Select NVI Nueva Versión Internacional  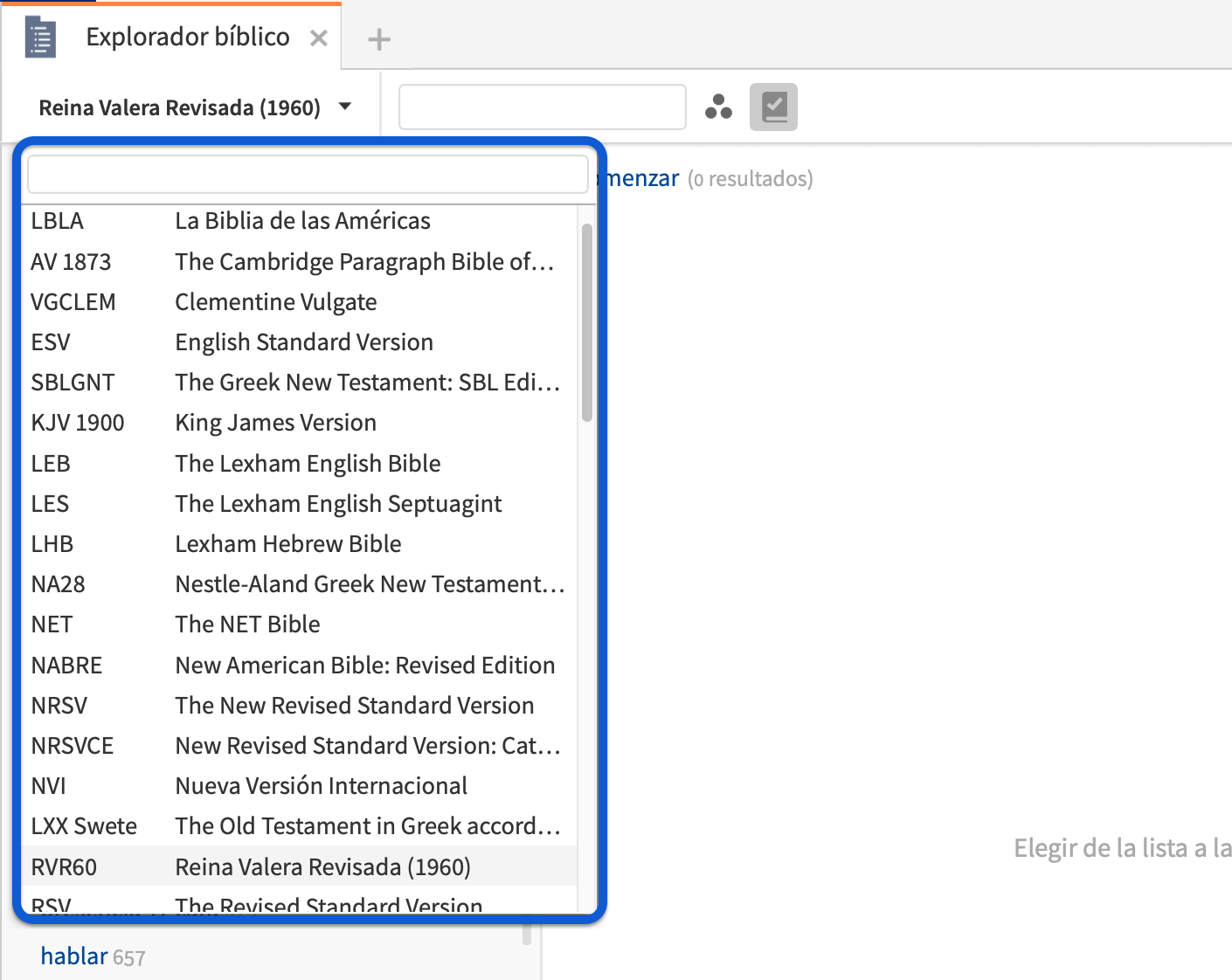click(x=299, y=785)
